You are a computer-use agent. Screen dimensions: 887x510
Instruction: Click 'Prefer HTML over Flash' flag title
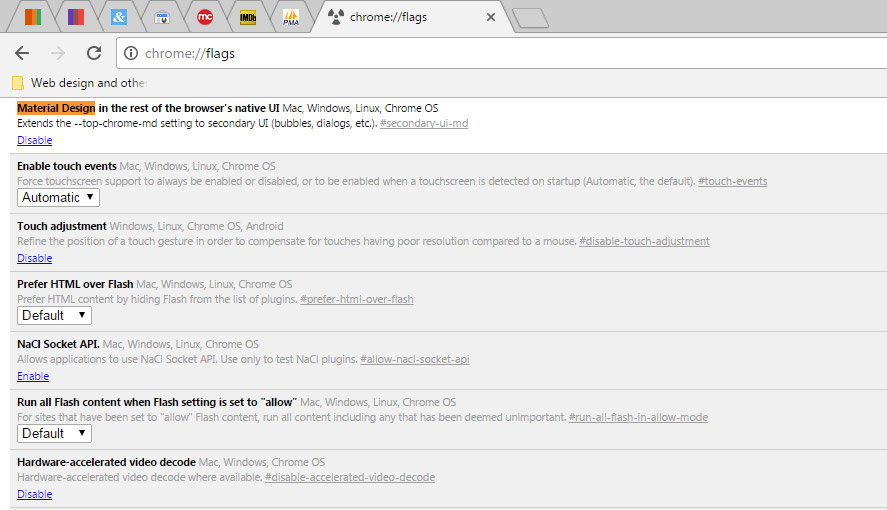[x=75, y=284]
